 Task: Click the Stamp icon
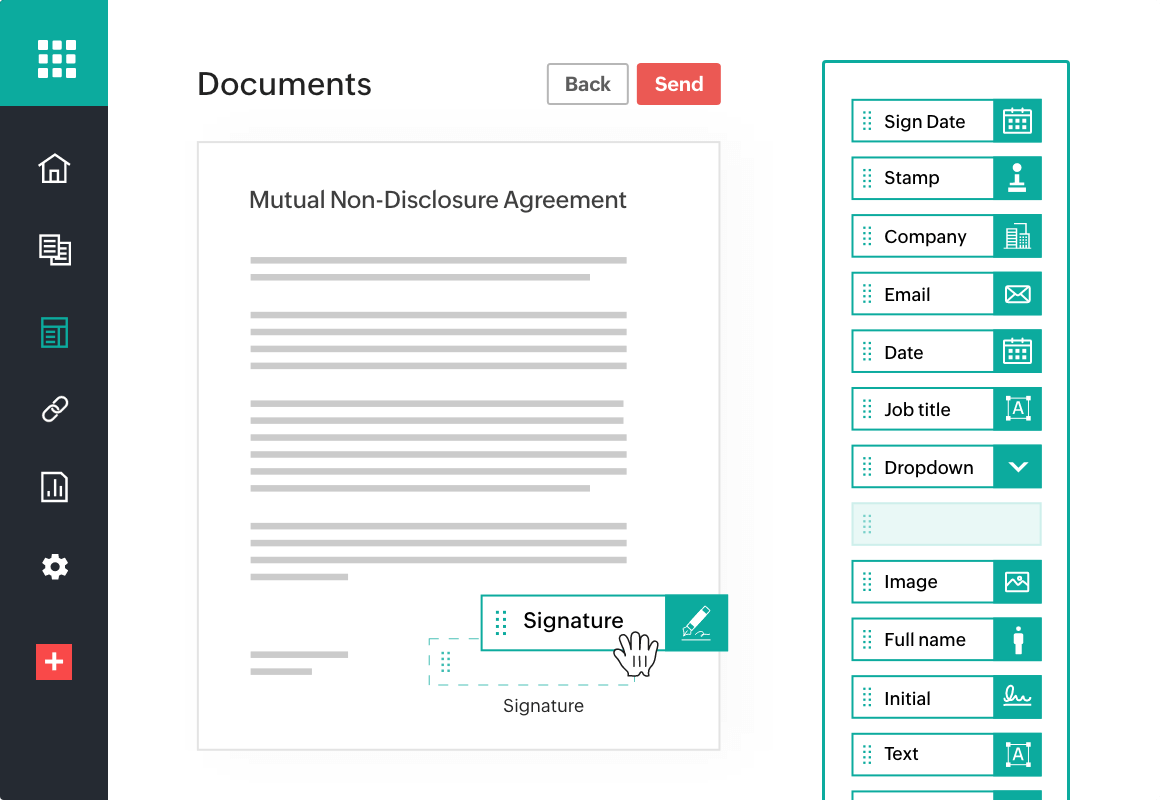[x=1017, y=178]
